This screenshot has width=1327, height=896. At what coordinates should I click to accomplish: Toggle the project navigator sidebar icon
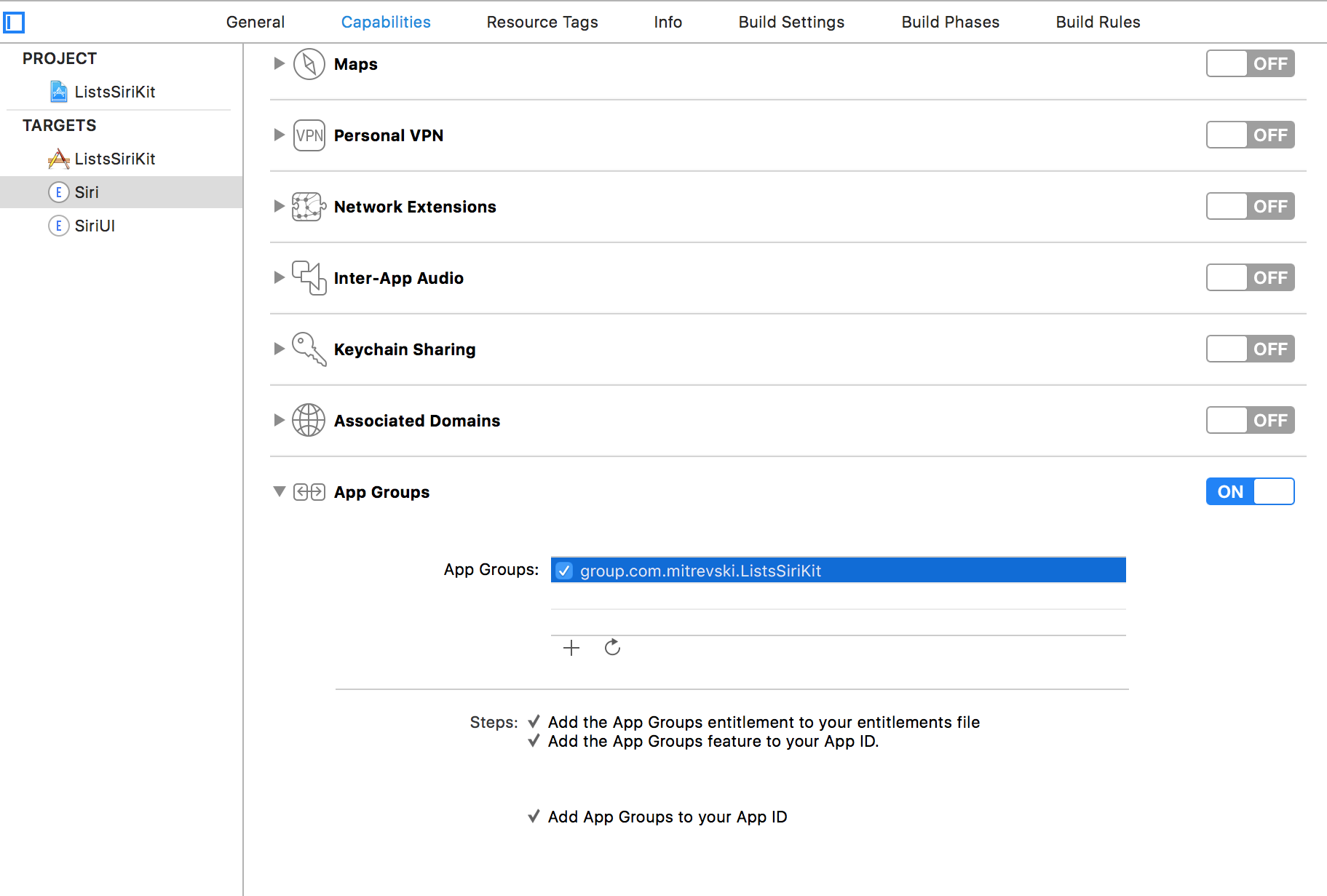click(x=14, y=23)
